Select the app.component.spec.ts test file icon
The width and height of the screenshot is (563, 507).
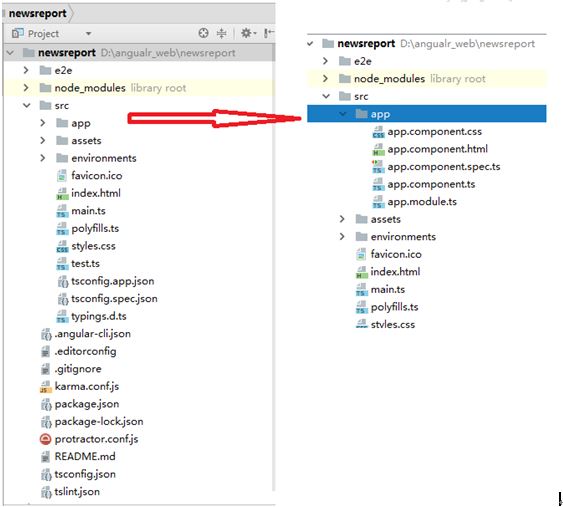click(378, 167)
